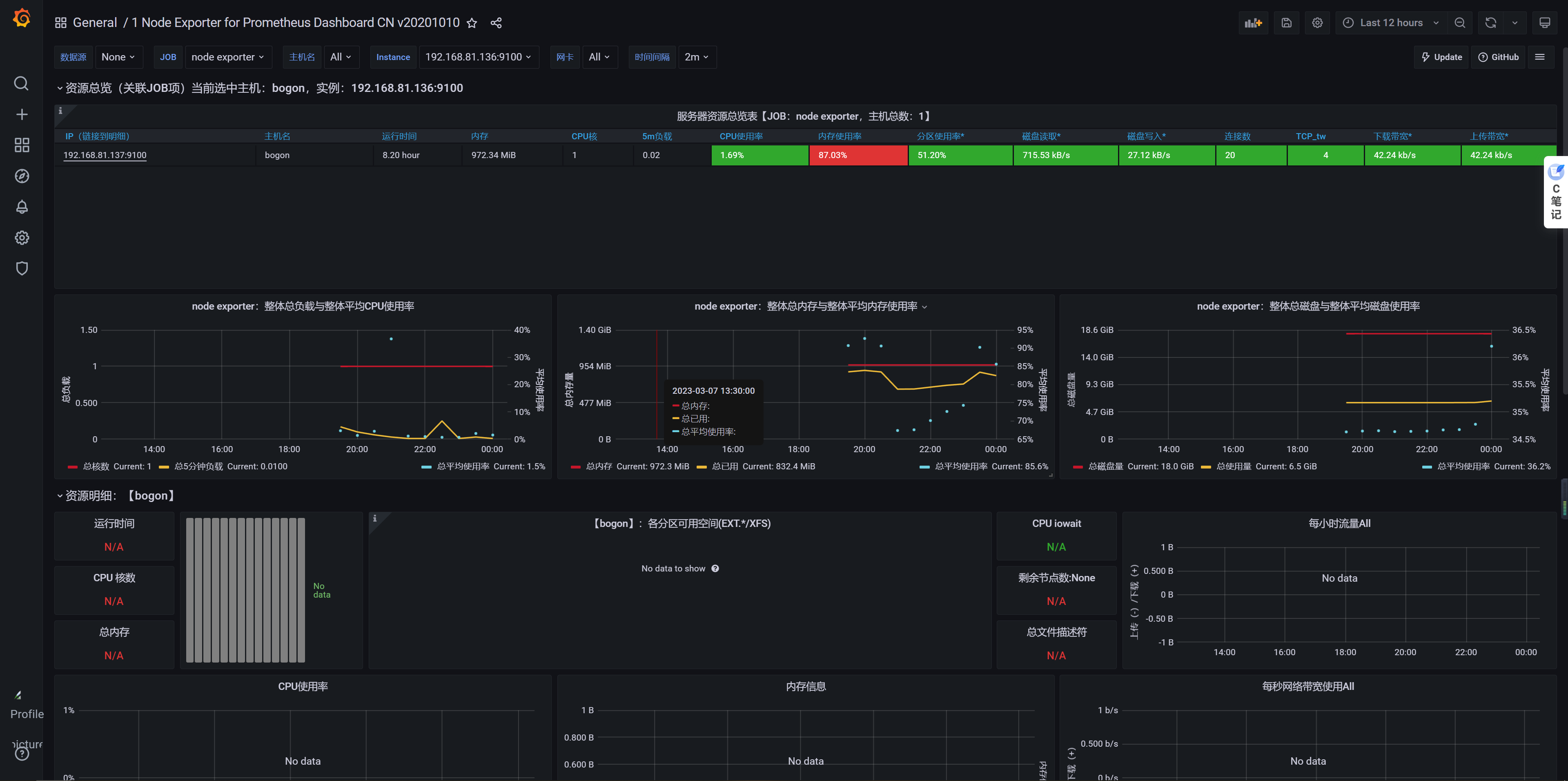
Task: Sort table by 内存使用率 column header
Action: click(840, 136)
